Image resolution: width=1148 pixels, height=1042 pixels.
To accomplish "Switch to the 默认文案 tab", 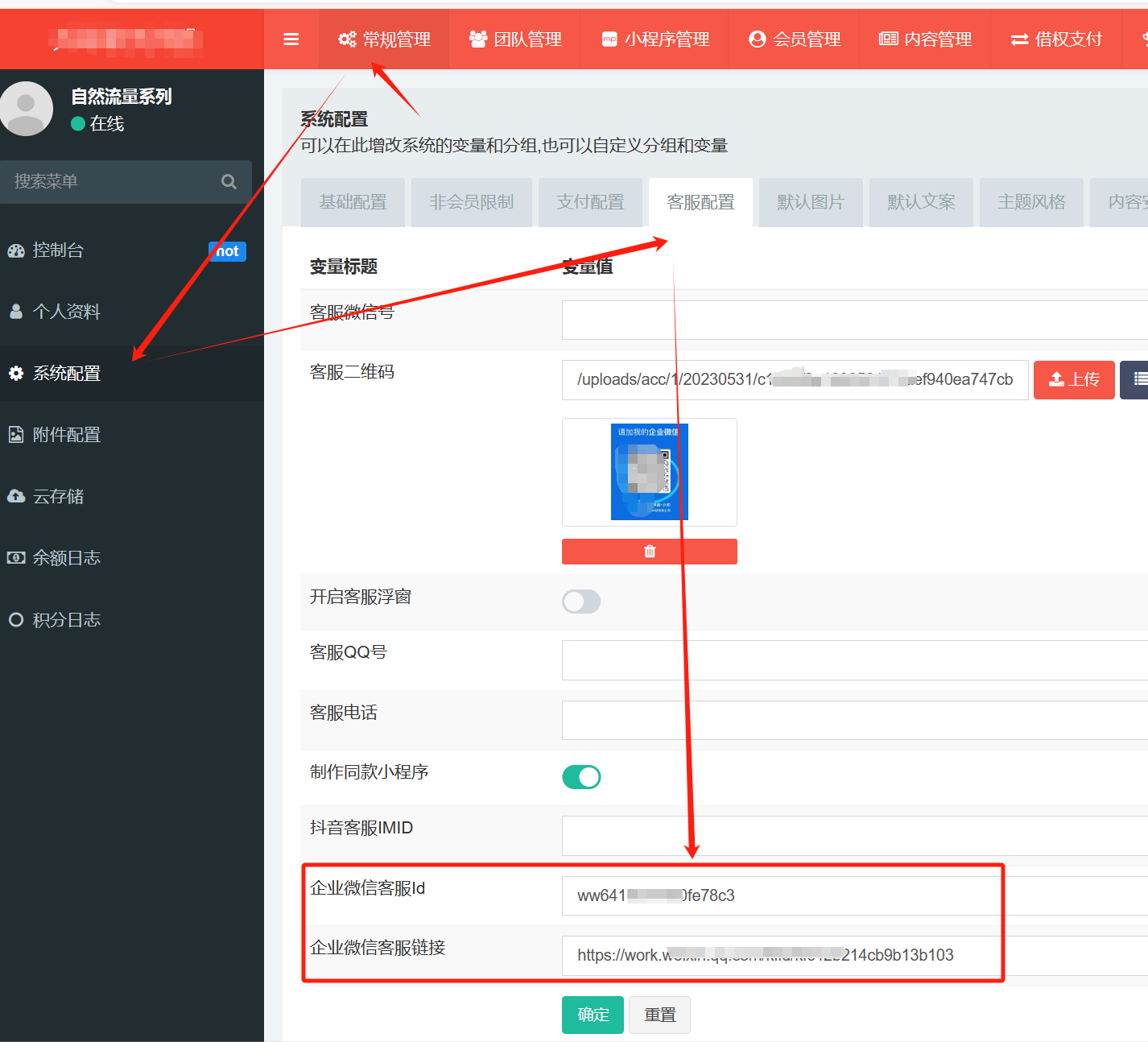I will [921, 203].
